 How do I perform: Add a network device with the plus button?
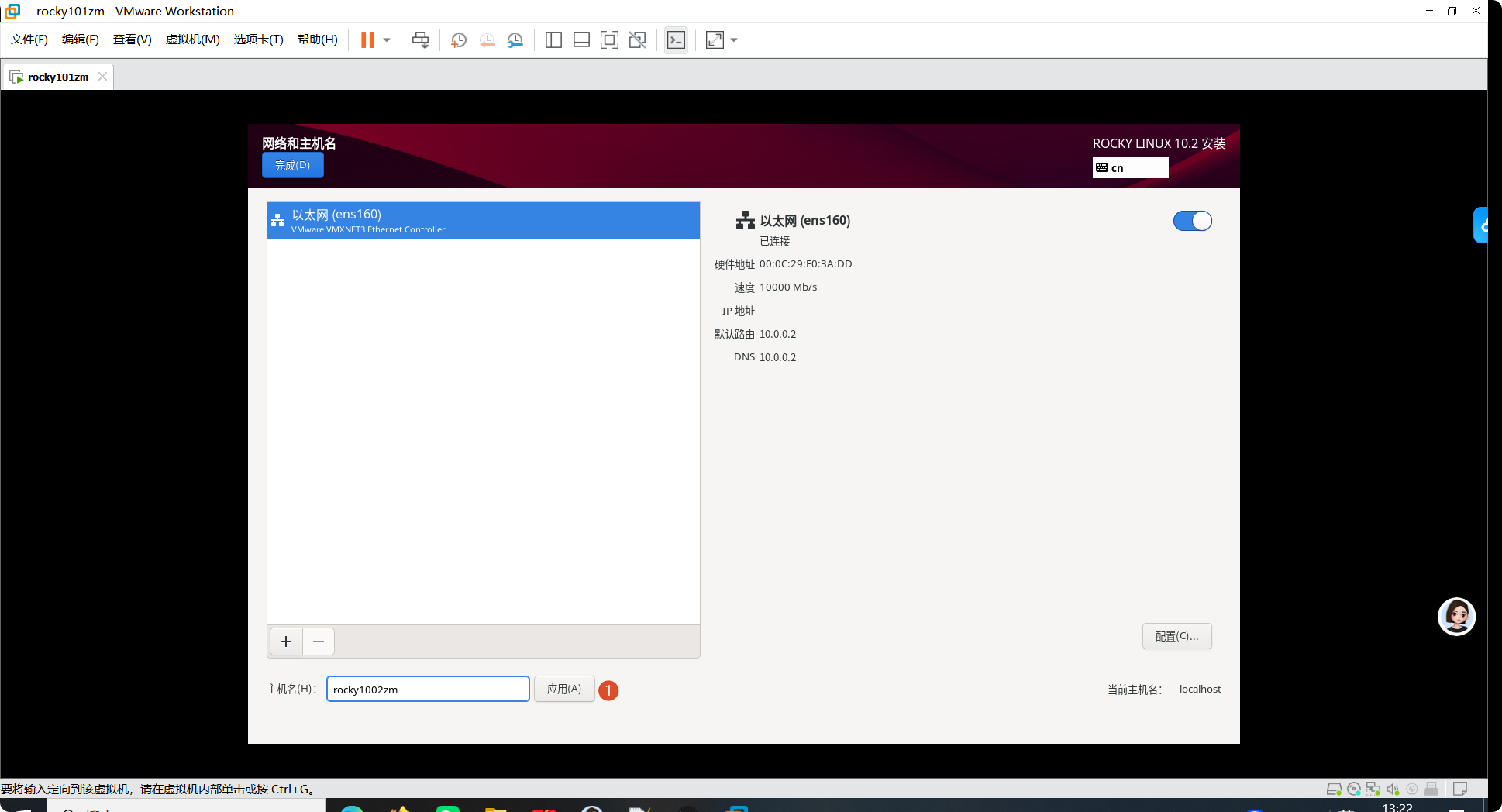point(286,642)
